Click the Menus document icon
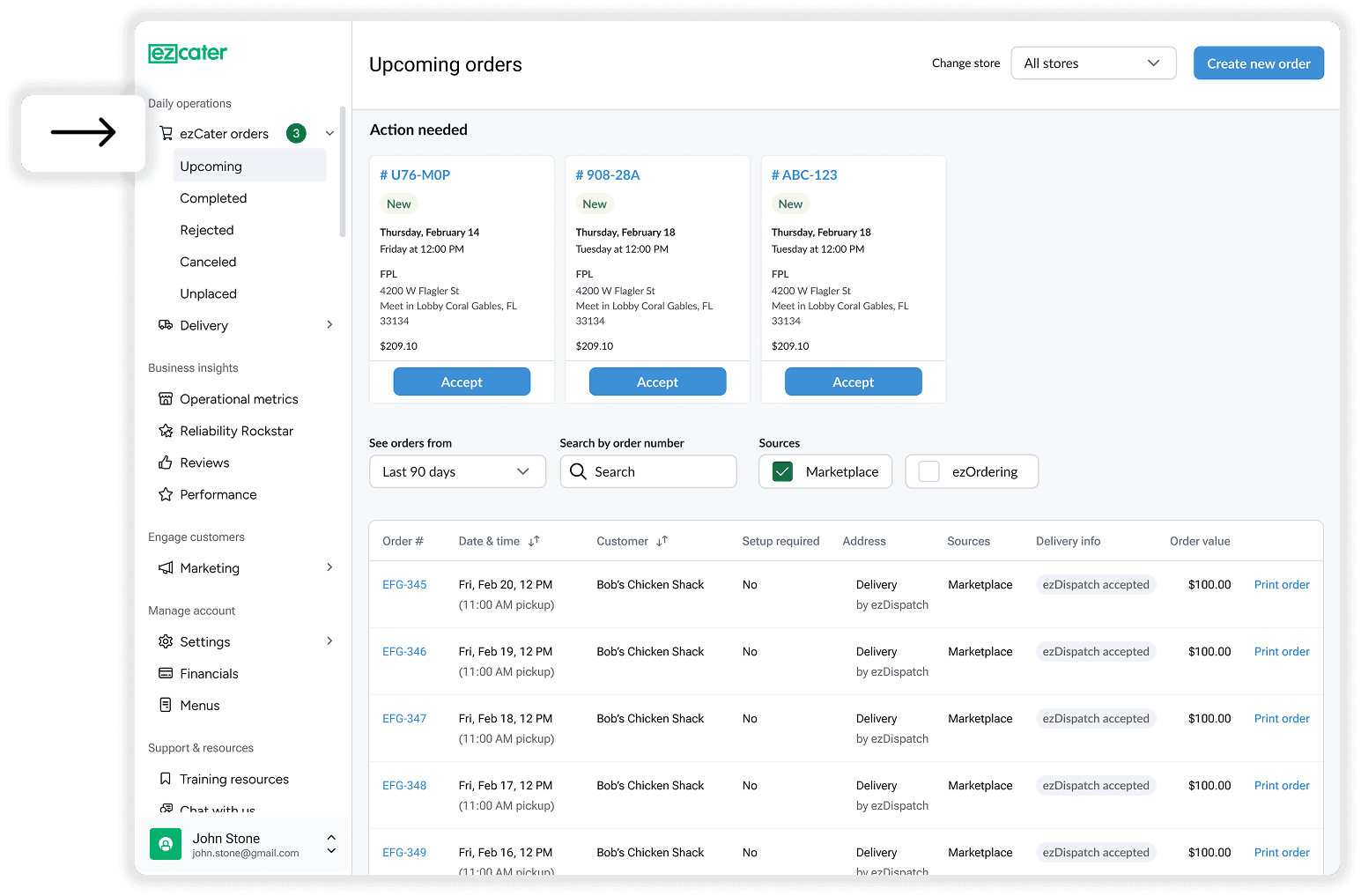Image resolution: width=1361 pixels, height=896 pixels. 166,705
